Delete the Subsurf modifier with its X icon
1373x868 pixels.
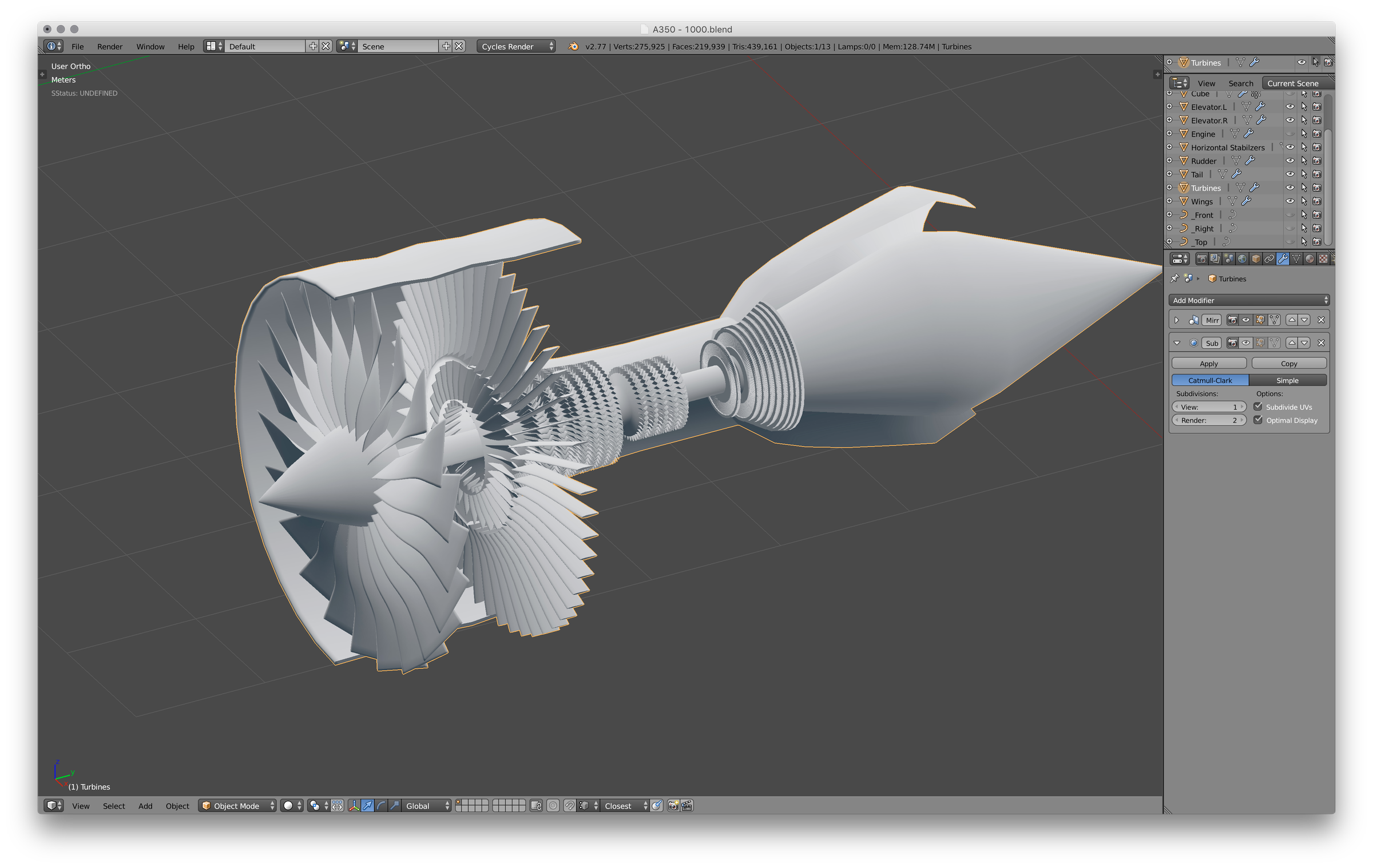(1322, 343)
